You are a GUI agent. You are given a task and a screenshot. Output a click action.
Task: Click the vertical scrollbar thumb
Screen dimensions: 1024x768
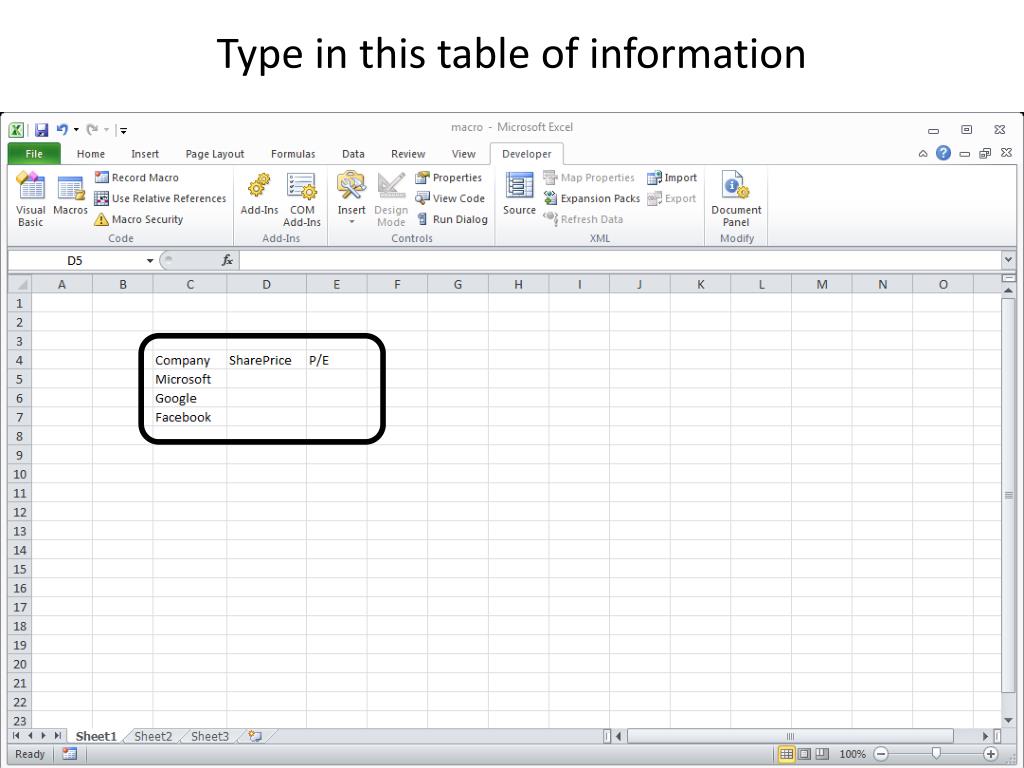(1008, 494)
